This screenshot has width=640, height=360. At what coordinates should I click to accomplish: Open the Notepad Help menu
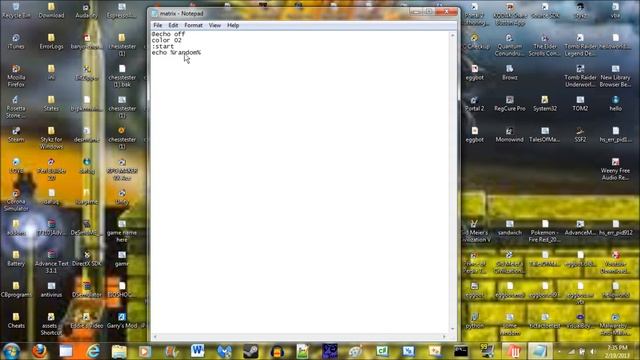(x=233, y=25)
